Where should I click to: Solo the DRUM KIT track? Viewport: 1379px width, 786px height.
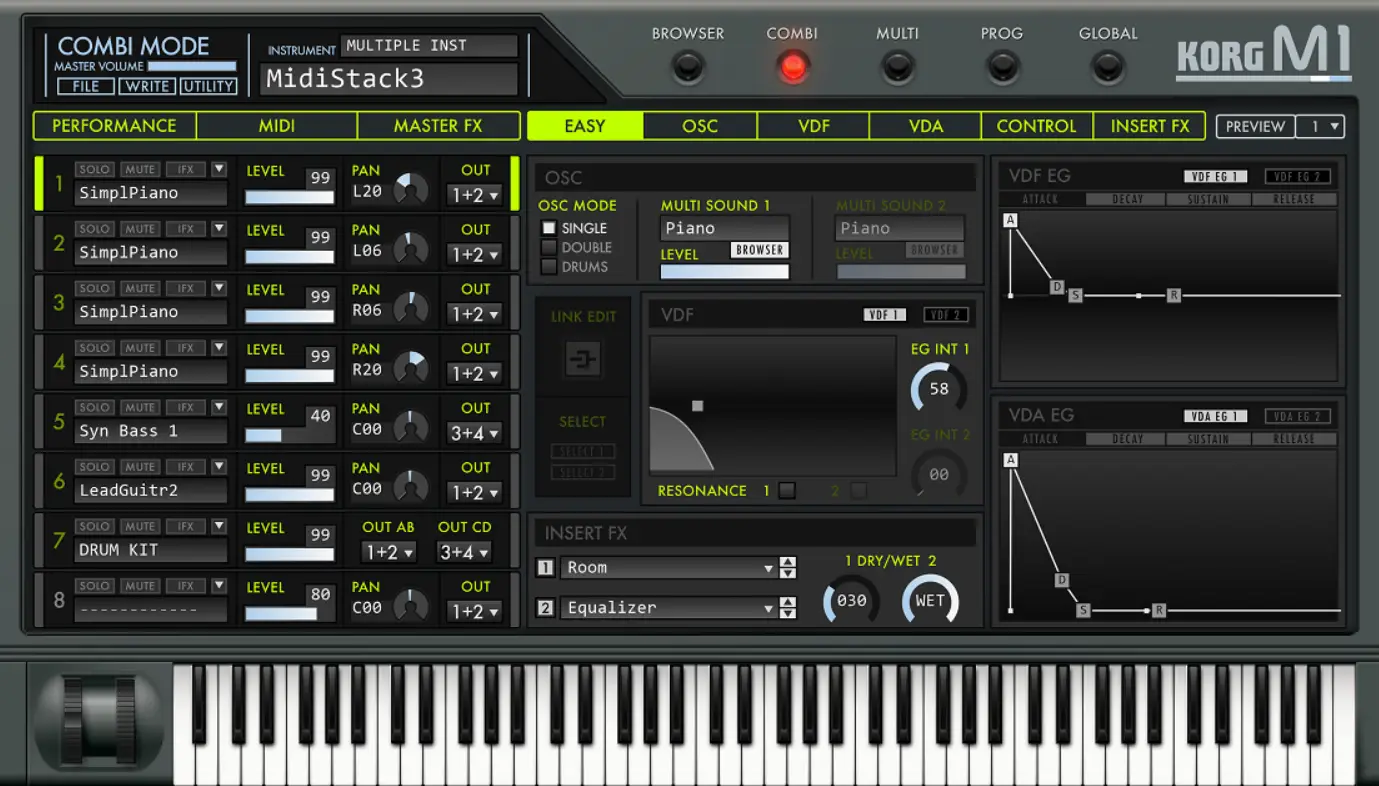(x=94, y=525)
